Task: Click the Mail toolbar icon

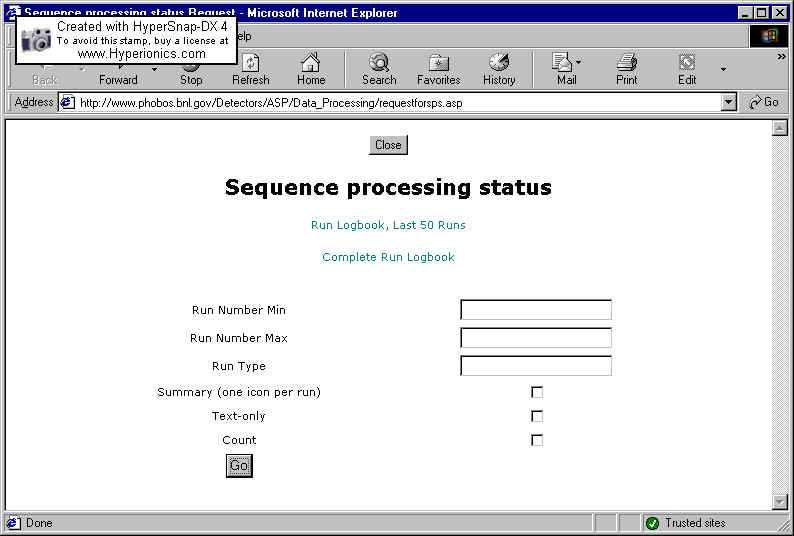Action: 562,63
